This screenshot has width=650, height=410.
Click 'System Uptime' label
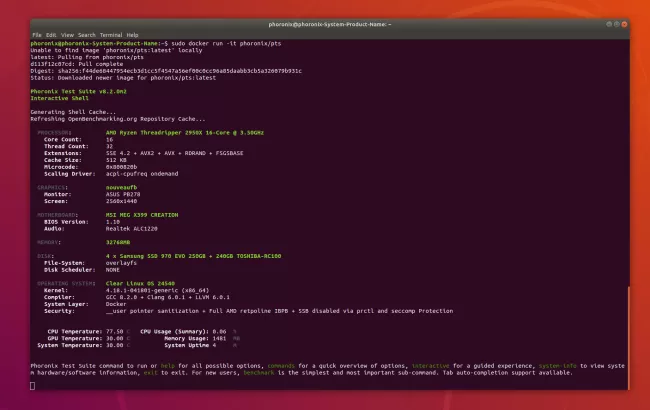point(187,345)
